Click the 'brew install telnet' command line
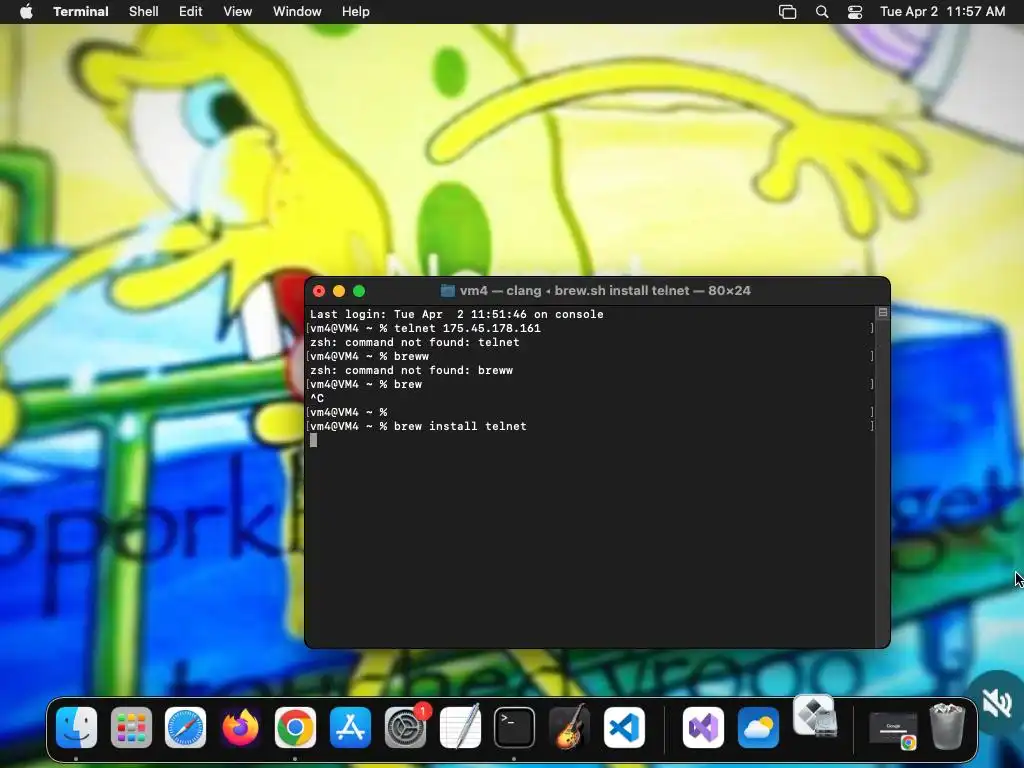1024x768 pixels. [418, 426]
